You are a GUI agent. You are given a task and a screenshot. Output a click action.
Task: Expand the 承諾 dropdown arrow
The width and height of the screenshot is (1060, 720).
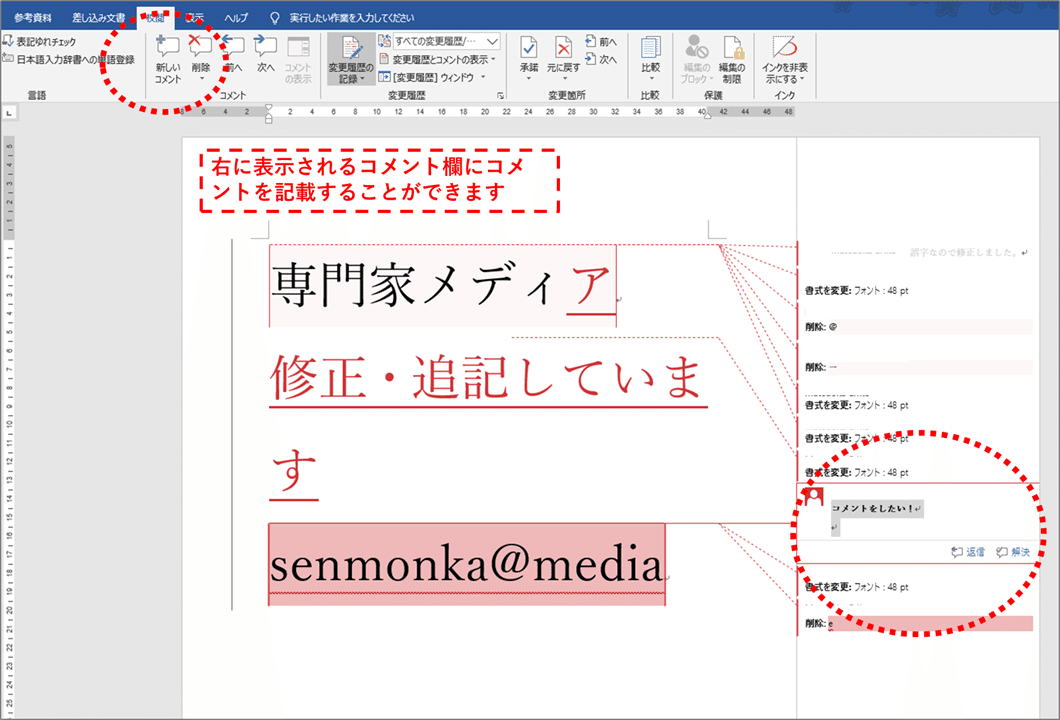[529, 79]
